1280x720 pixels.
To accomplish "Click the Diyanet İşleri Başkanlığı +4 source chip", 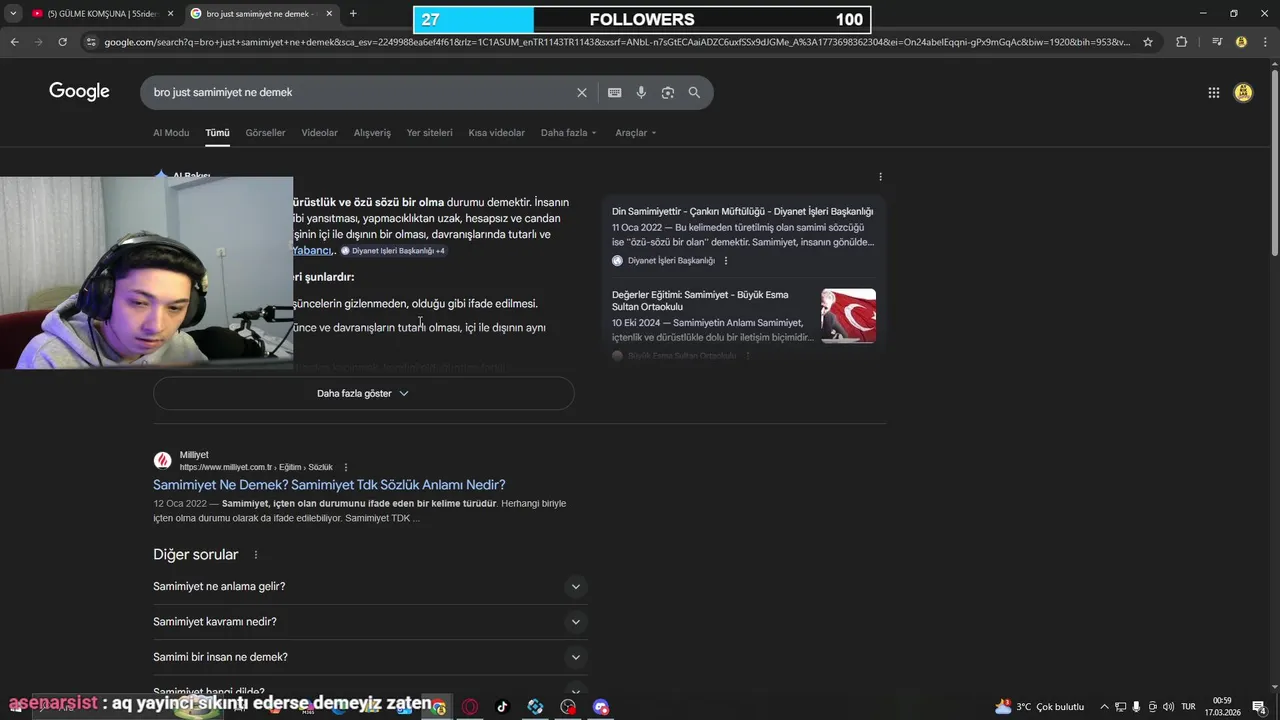I will [393, 251].
